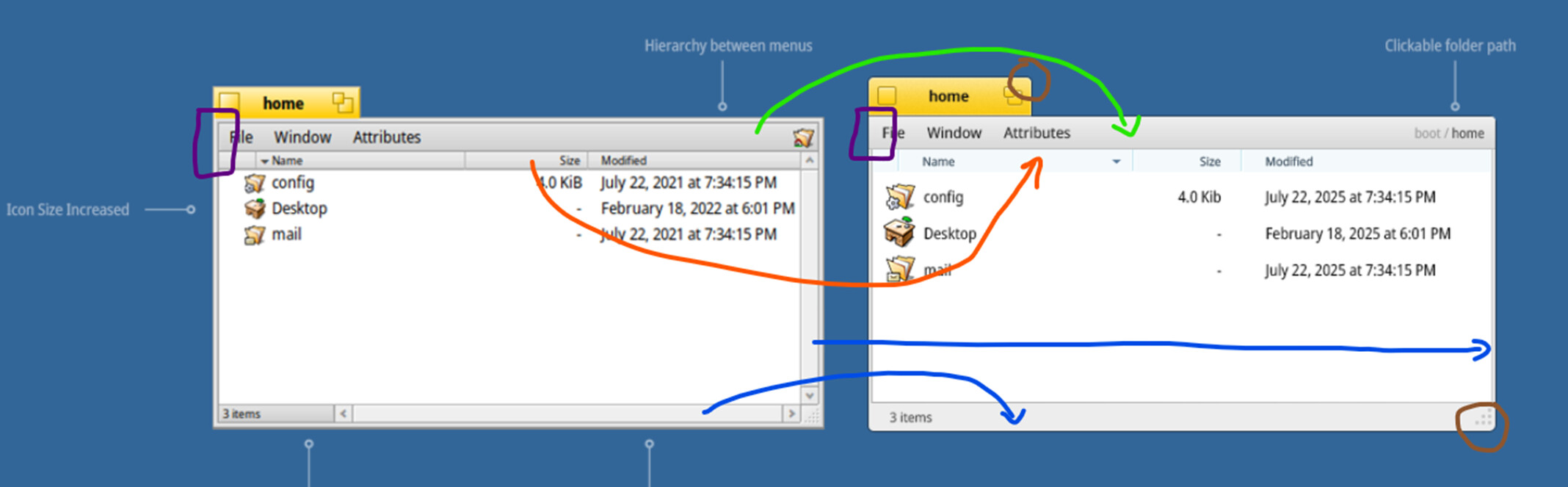This screenshot has height=487, width=1568.
Task: Click resize corner grip of left window
Action: [x=811, y=416]
